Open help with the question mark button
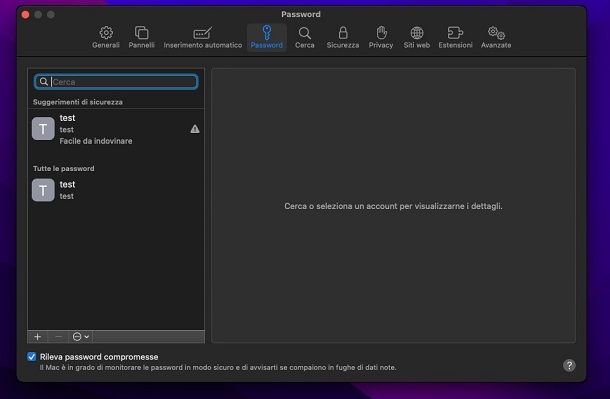The height and width of the screenshot is (399, 610). (569, 366)
